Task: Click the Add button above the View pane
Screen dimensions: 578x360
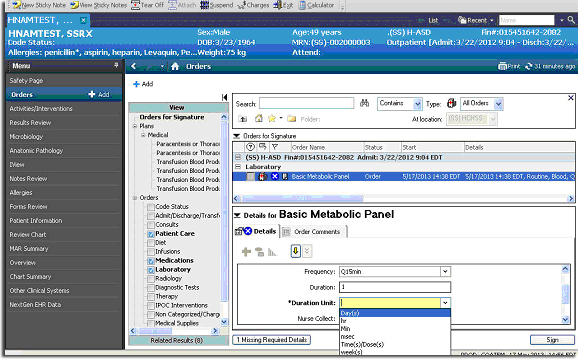Action: [x=143, y=84]
